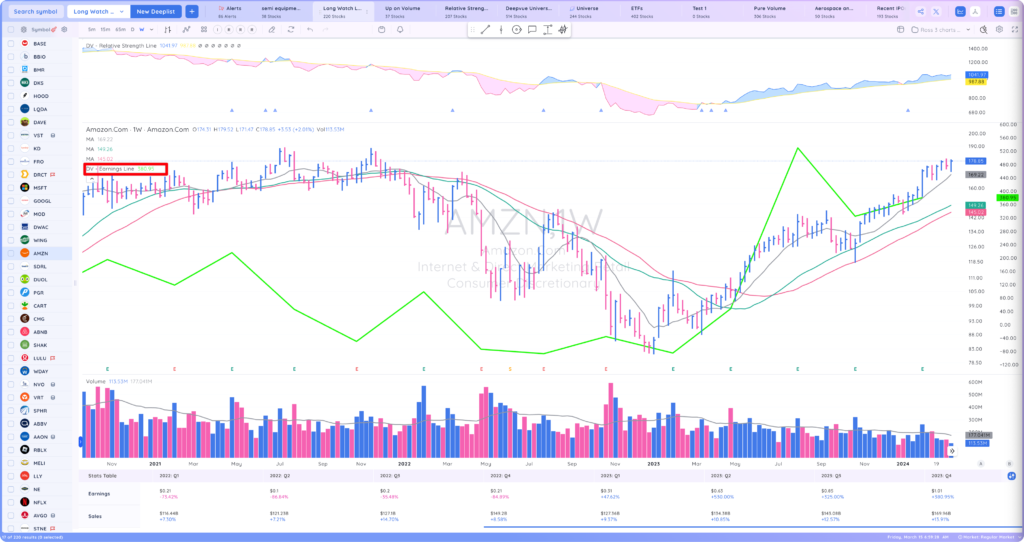Open the timeframe interval dropdown arrow
The width and height of the screenshot is (1024, 542).
click(x=152, y=29)
